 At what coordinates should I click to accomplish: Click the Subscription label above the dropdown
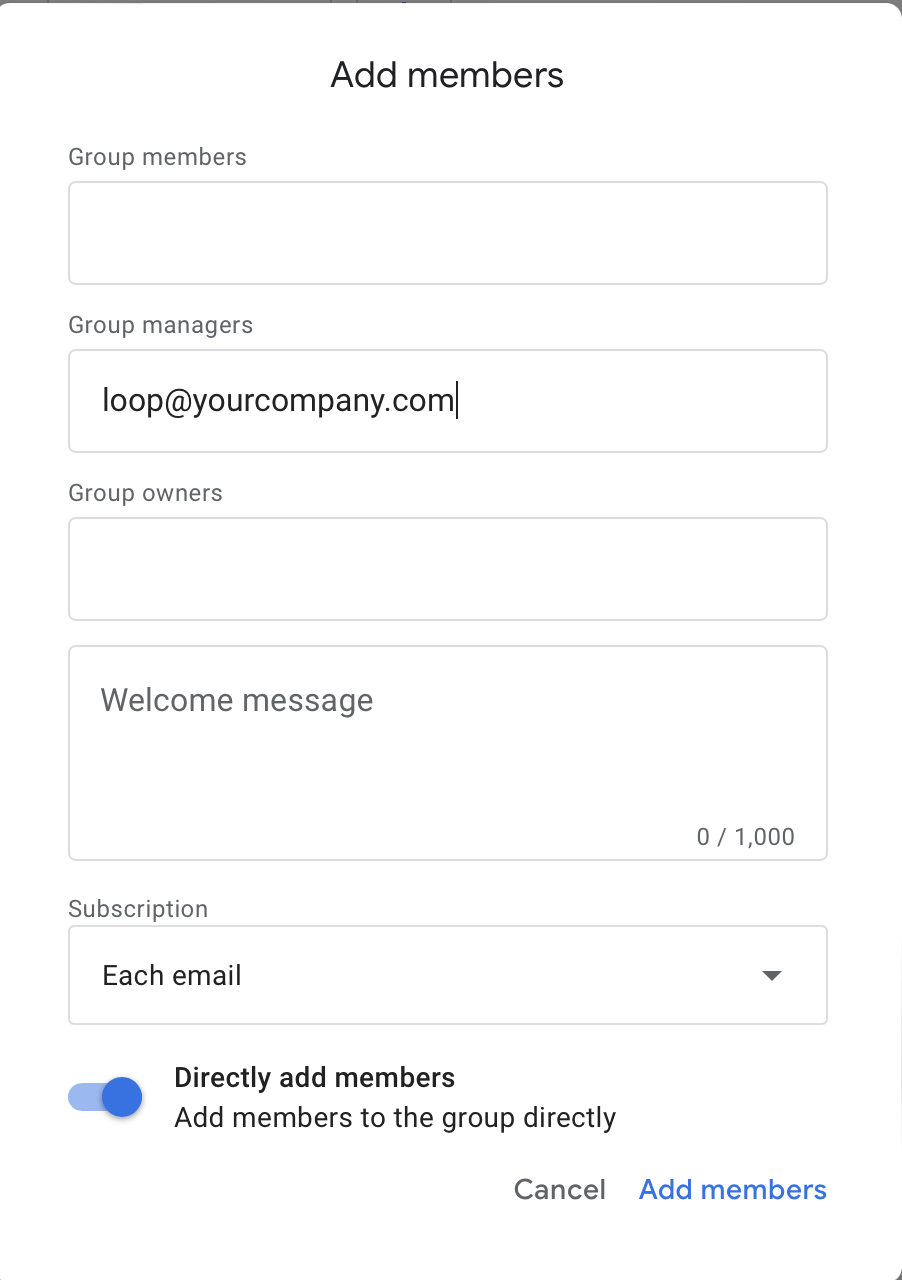pos(138,909)
